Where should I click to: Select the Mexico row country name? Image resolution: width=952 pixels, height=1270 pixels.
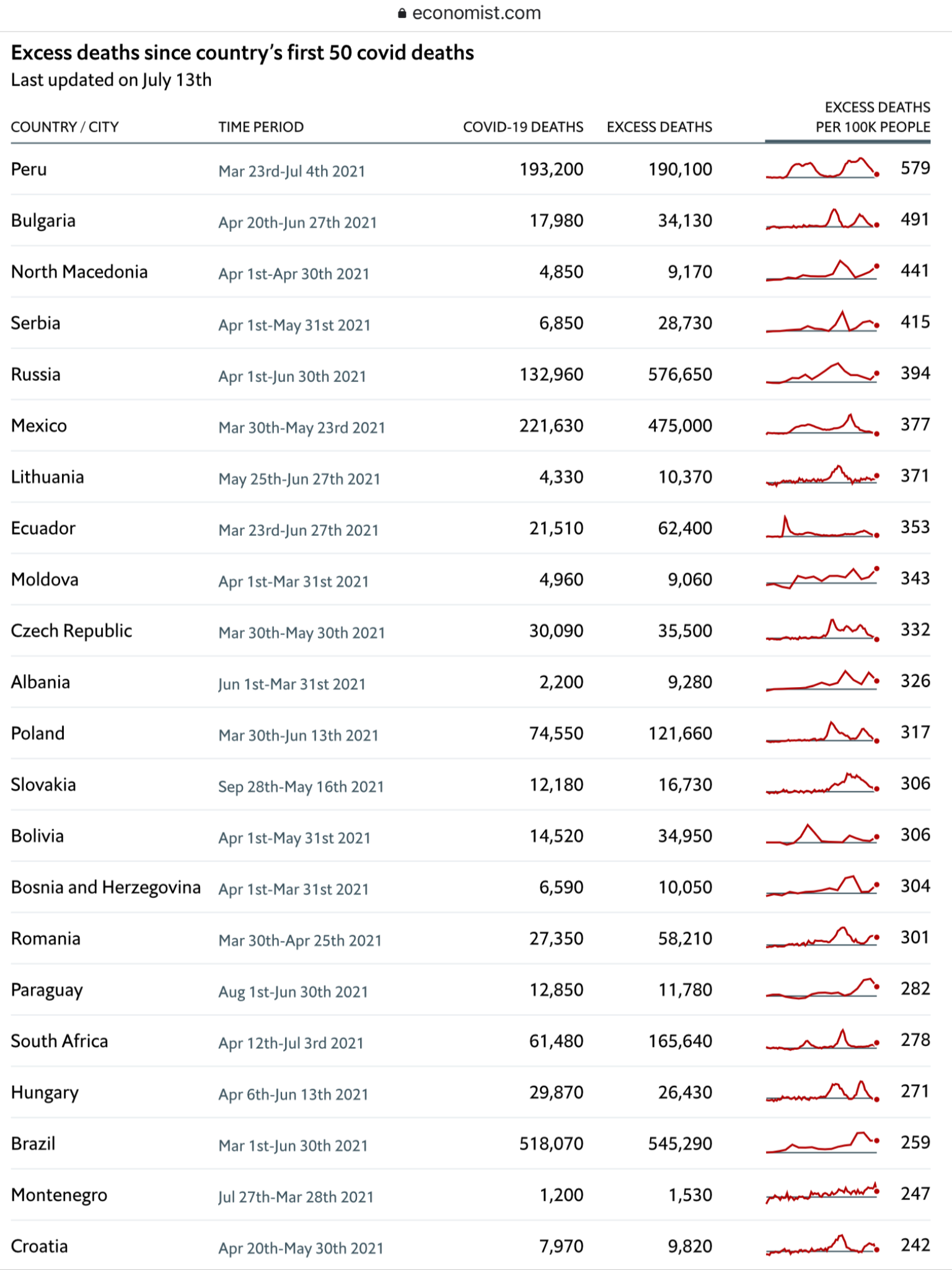click(39, 426)
